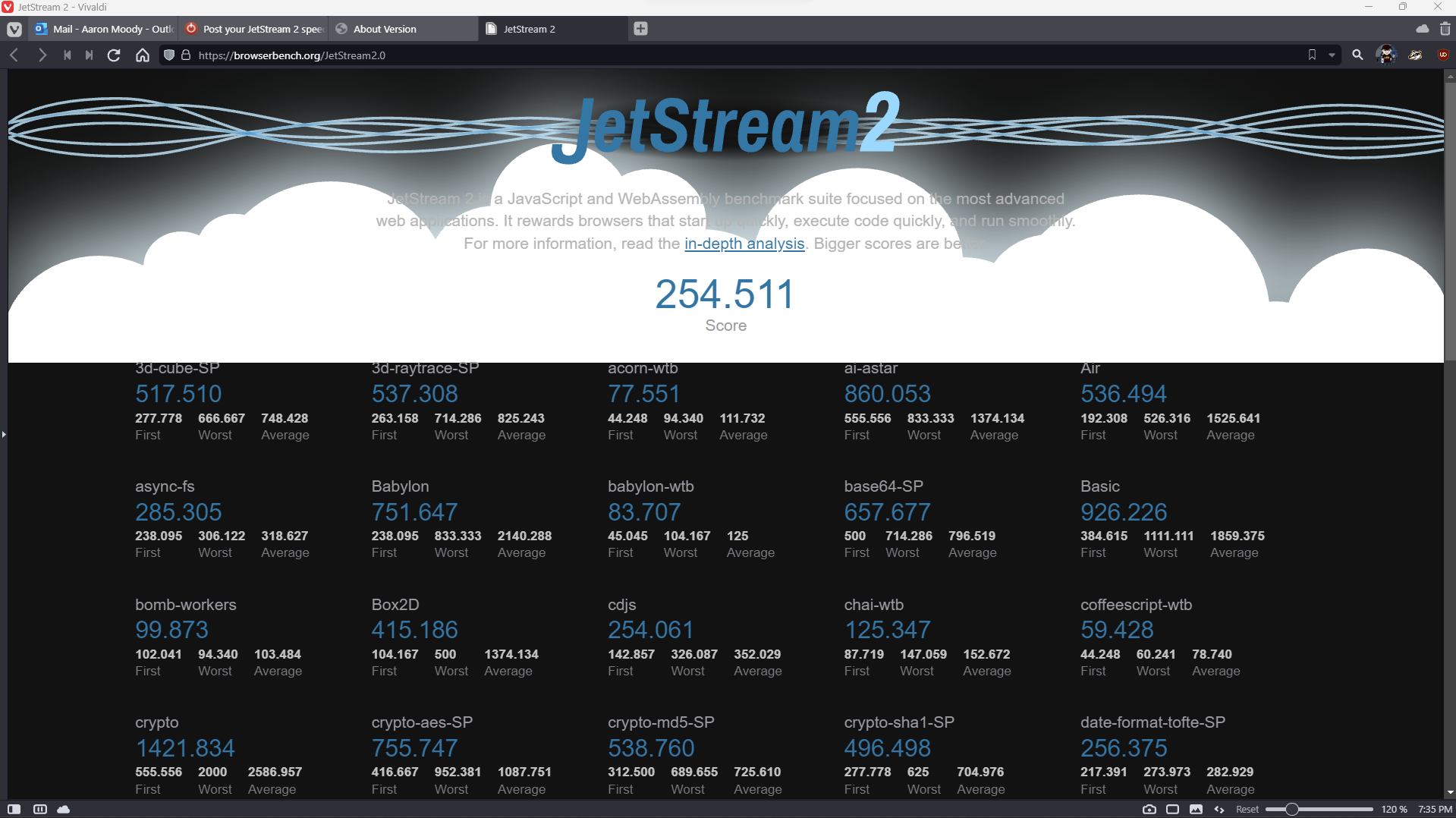Go back to the previous page

point(14,55)
